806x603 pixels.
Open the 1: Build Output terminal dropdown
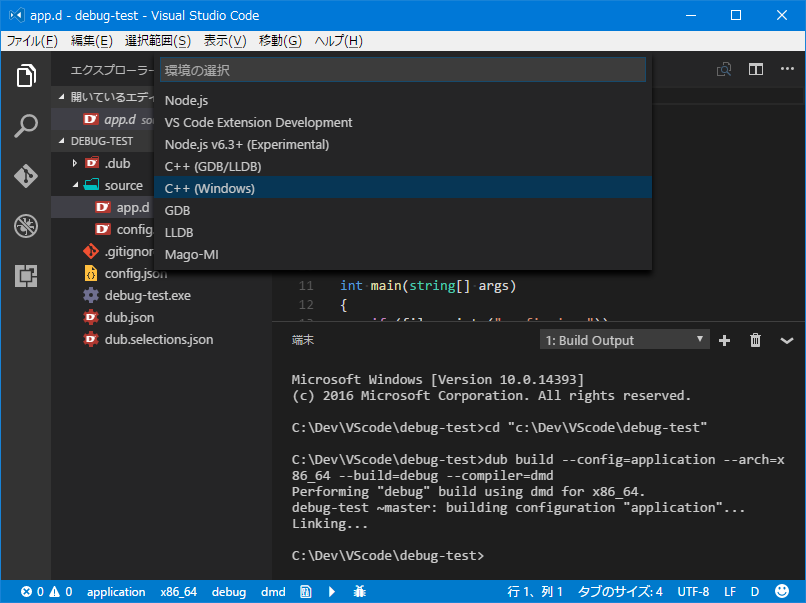(624, 340)
